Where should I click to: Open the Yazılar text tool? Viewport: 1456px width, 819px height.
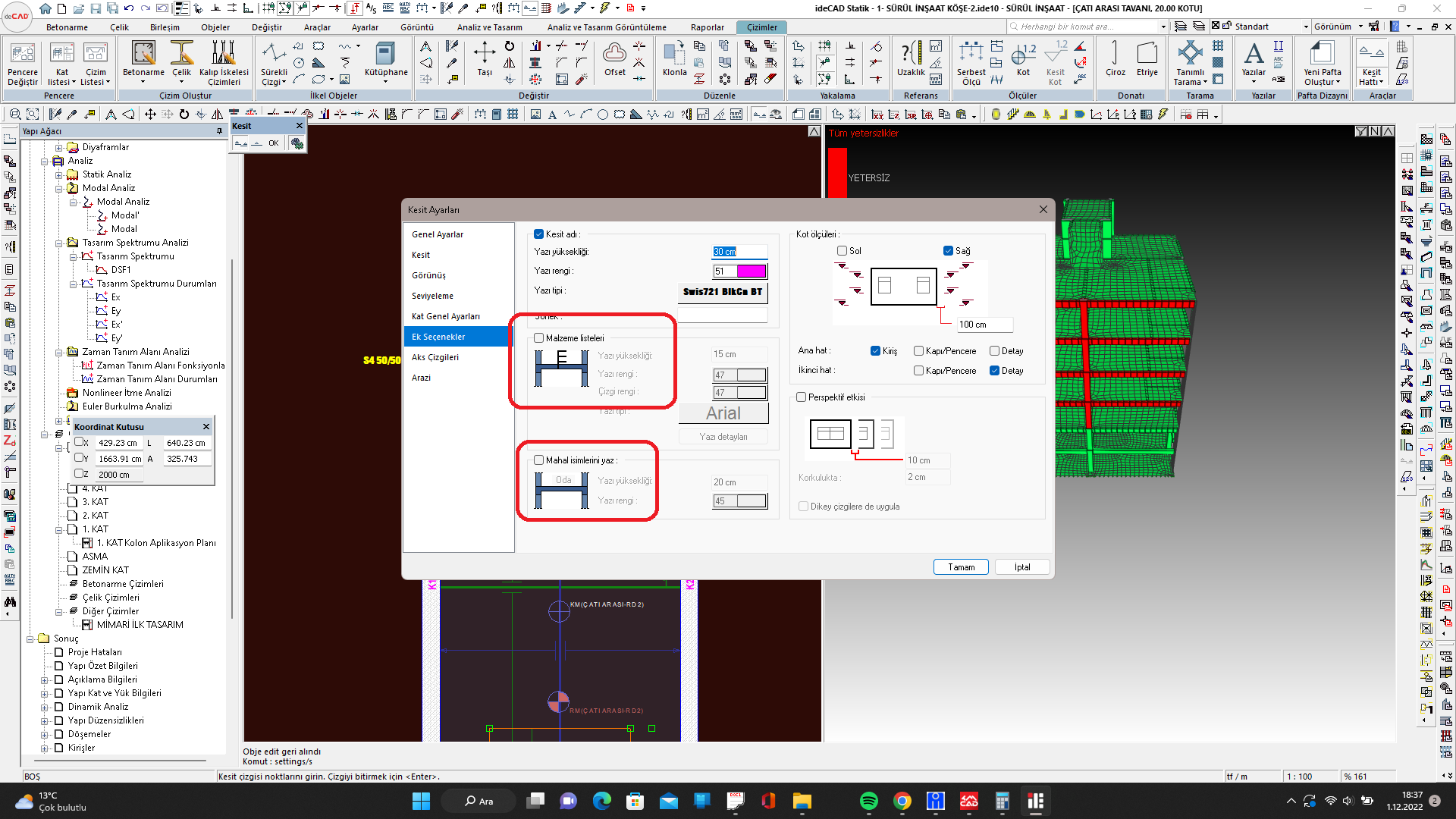point(1254,61)
